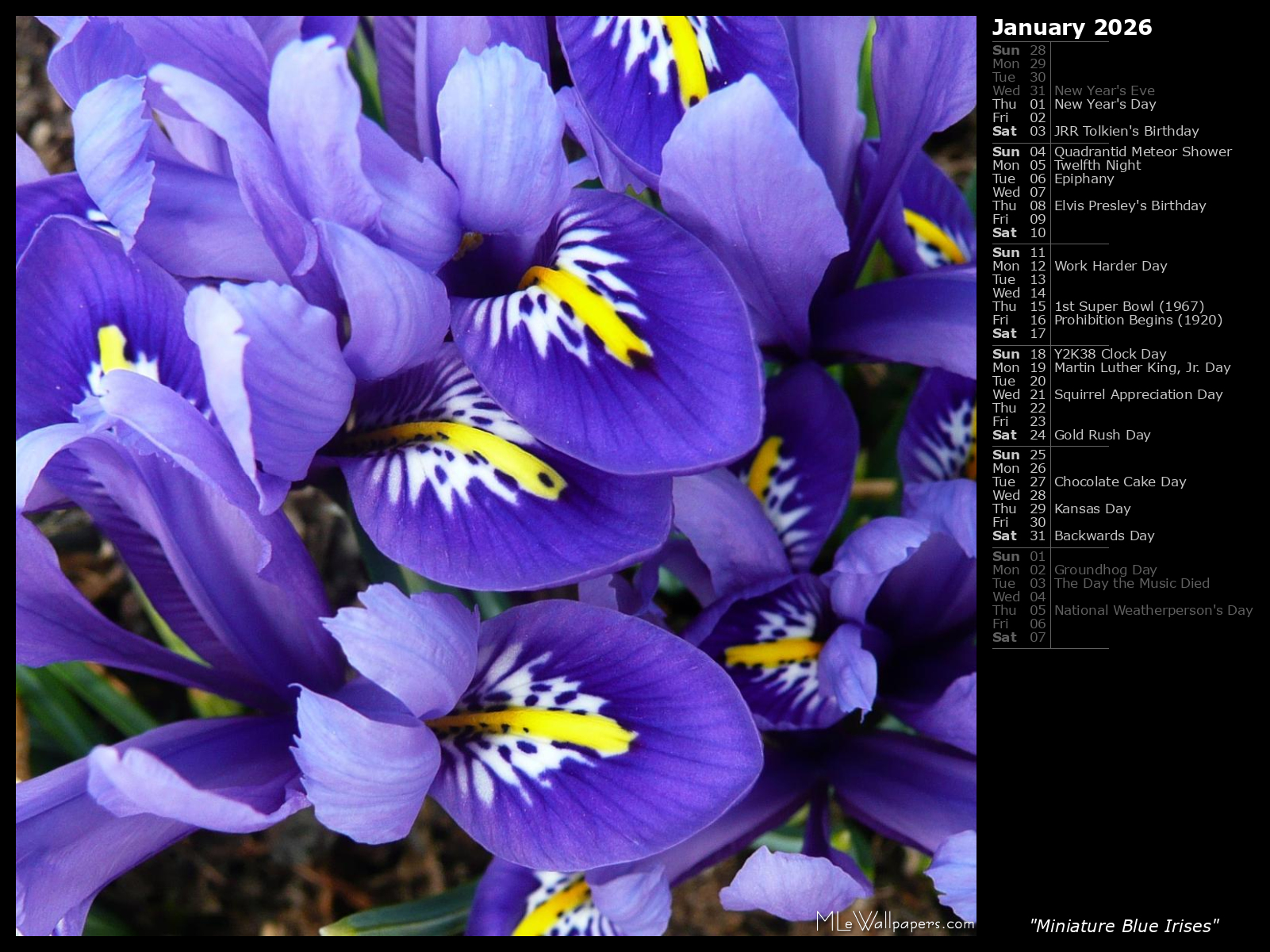Select the Quadrantid Meteor Shower entry

point(1142,152)
